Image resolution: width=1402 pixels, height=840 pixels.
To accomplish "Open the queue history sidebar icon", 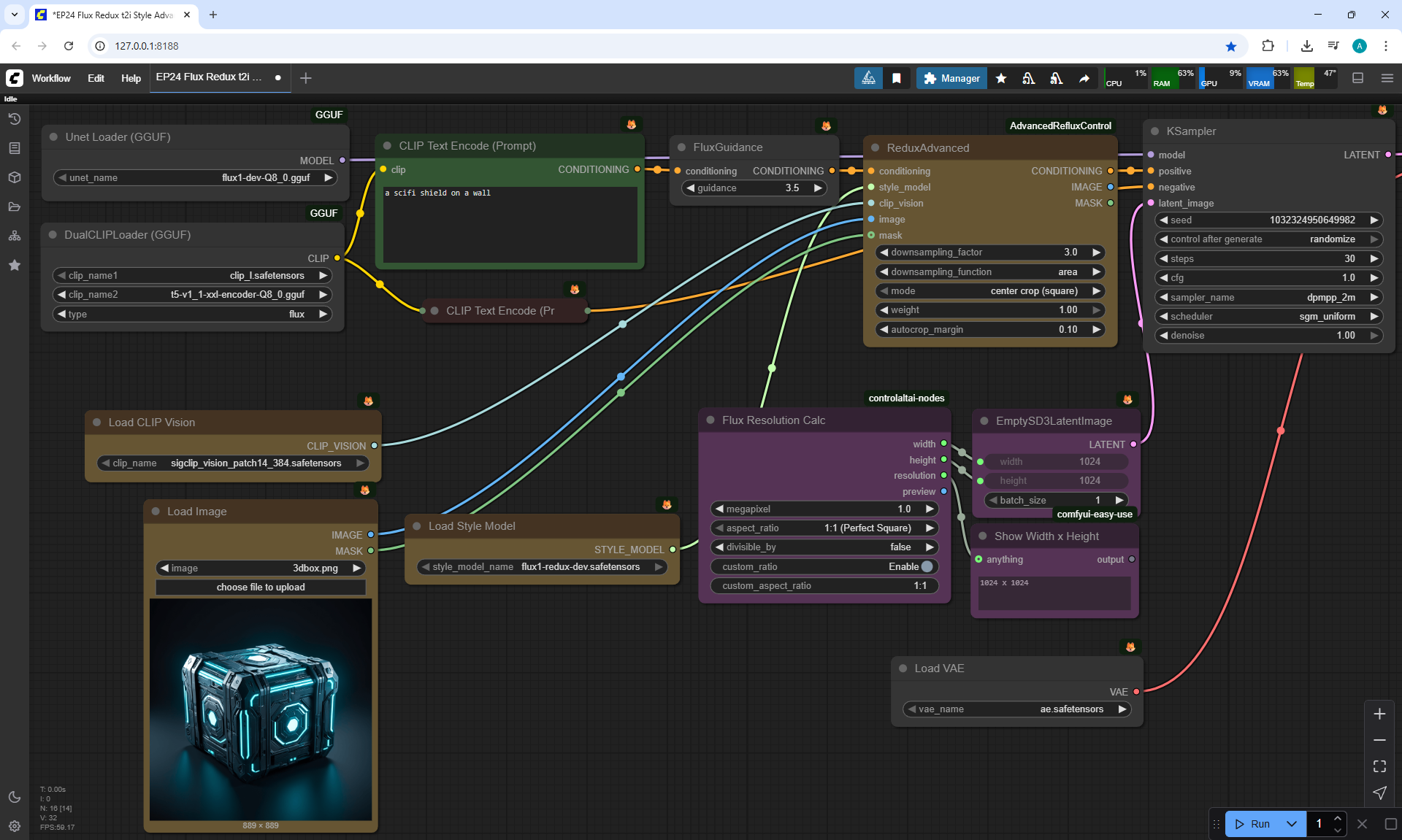I will click(14, 119).
